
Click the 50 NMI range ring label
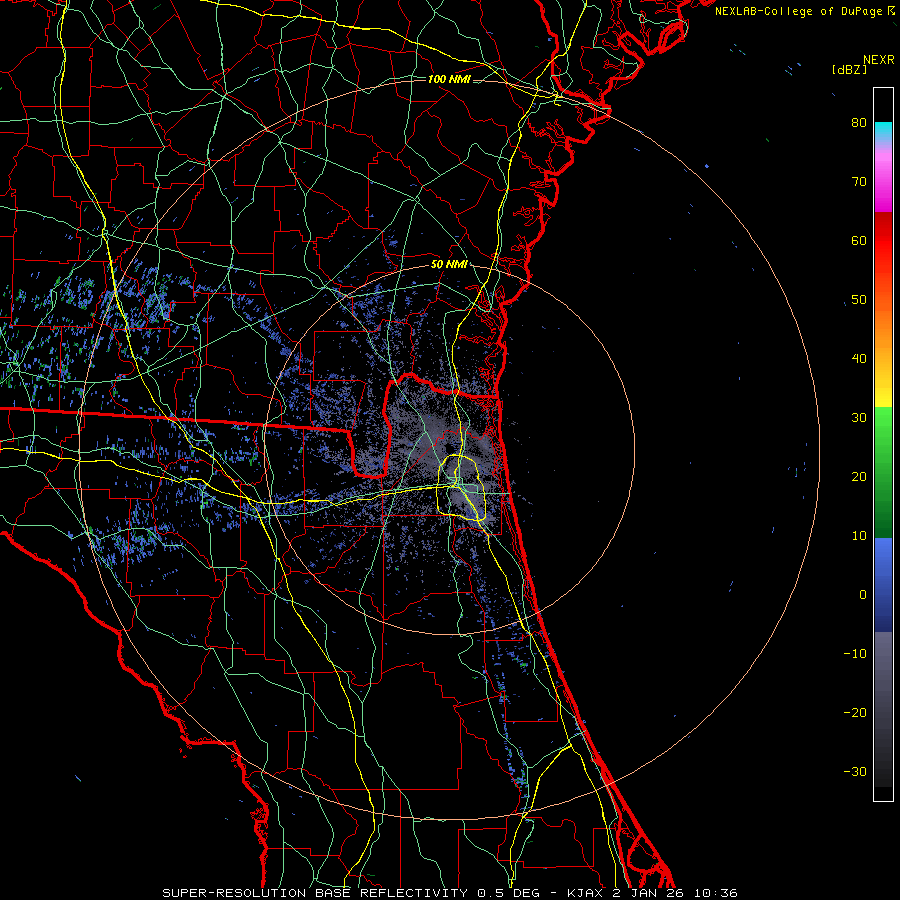coord(449,264)
